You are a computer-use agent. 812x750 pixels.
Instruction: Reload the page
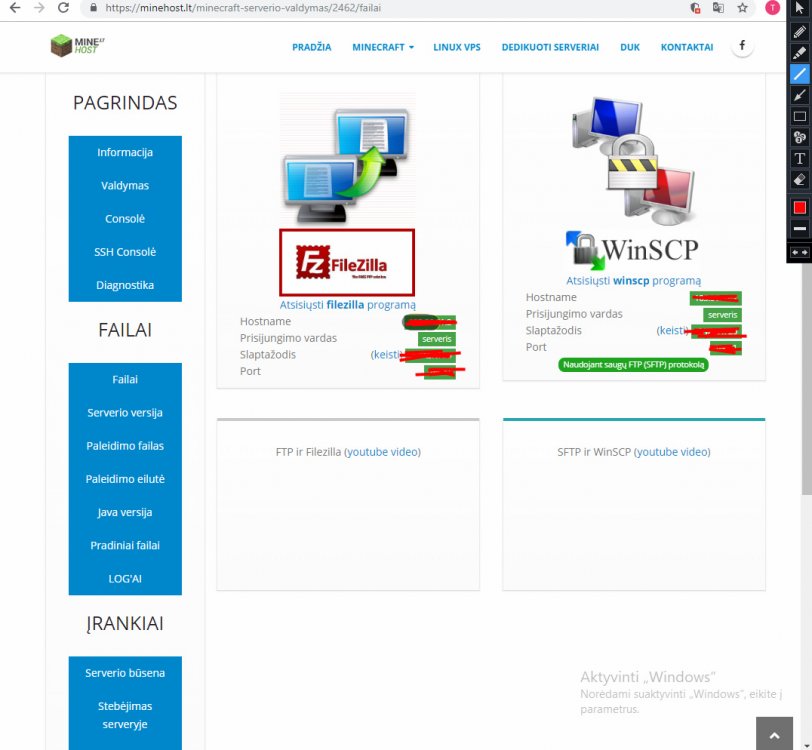tap(63, 8)
